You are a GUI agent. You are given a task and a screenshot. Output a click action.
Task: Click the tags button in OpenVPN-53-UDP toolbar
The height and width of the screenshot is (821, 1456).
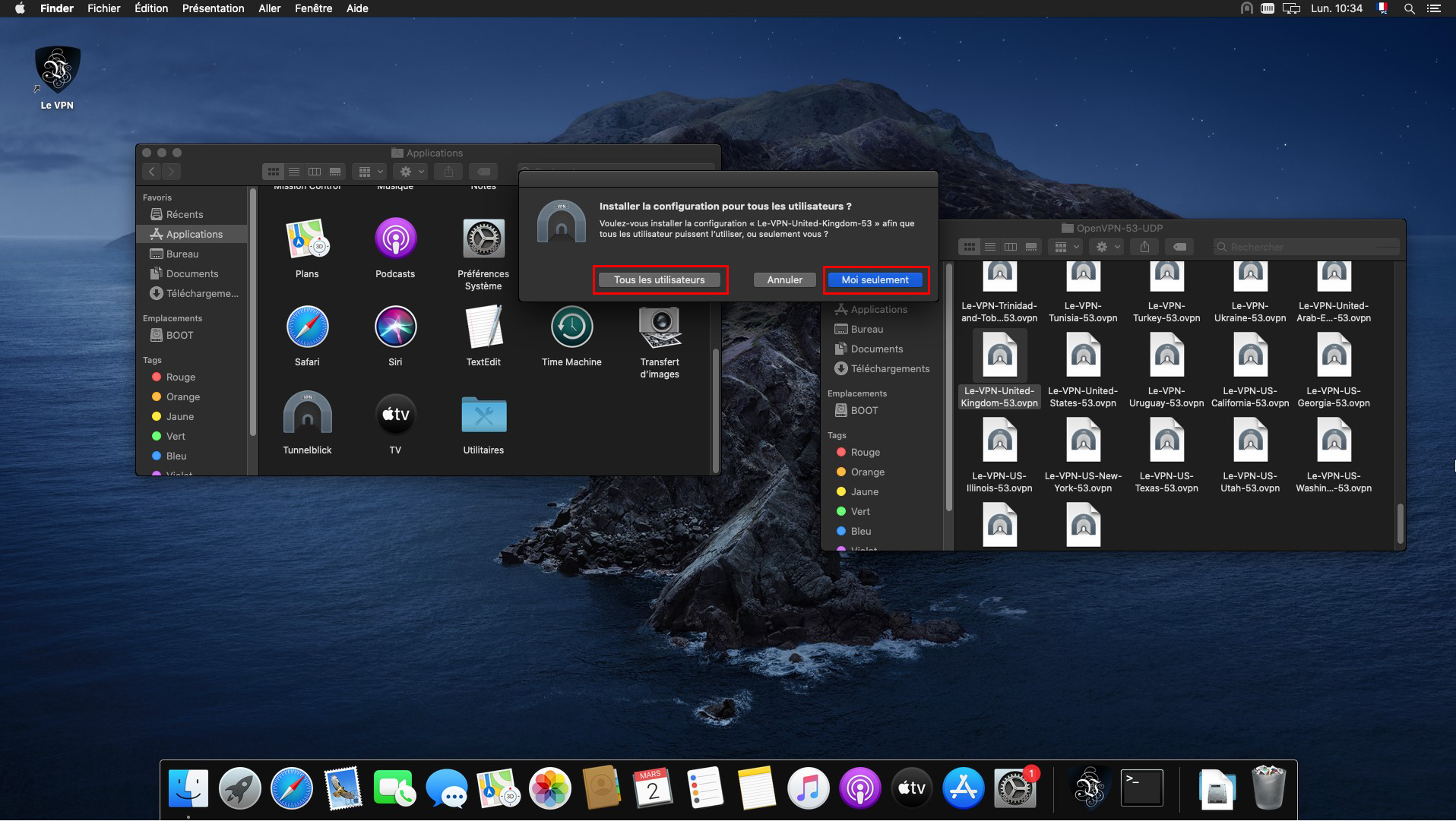pyautogui.click(x=1179, y=247)
